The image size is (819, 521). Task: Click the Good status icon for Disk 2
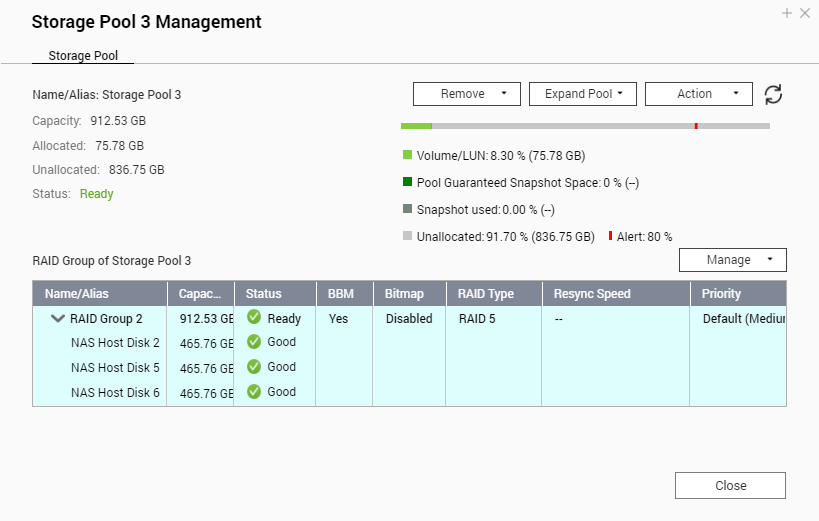(254, 342)
